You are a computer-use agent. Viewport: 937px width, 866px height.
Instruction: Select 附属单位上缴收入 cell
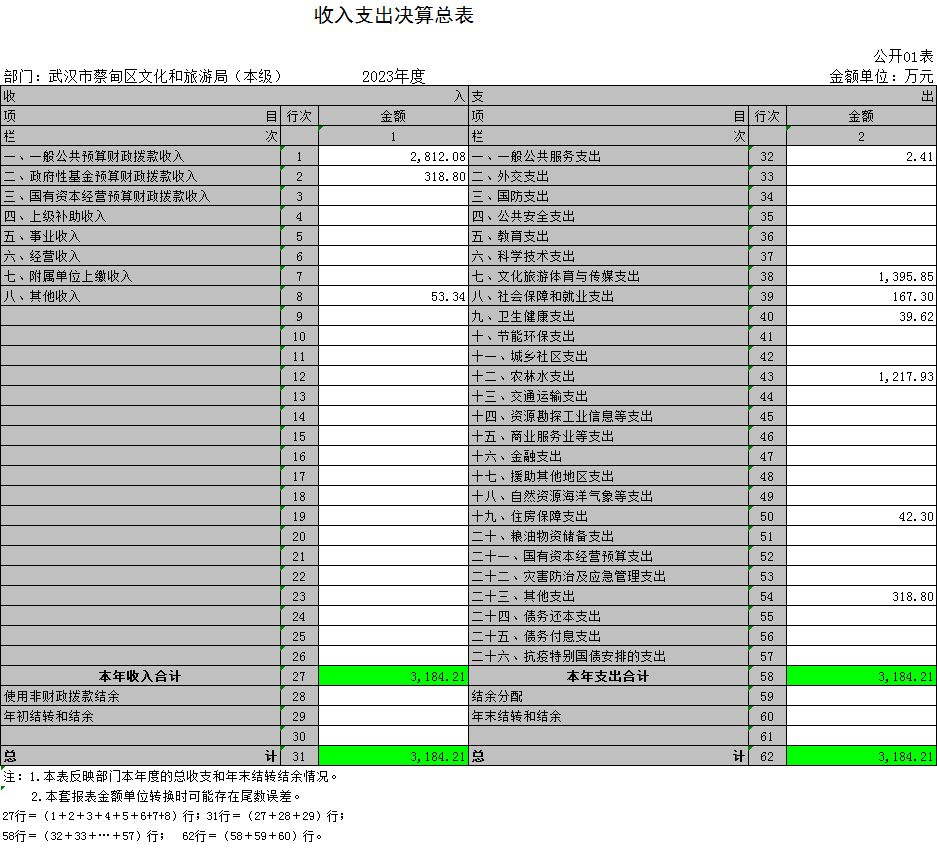click(x=140, y=276)
